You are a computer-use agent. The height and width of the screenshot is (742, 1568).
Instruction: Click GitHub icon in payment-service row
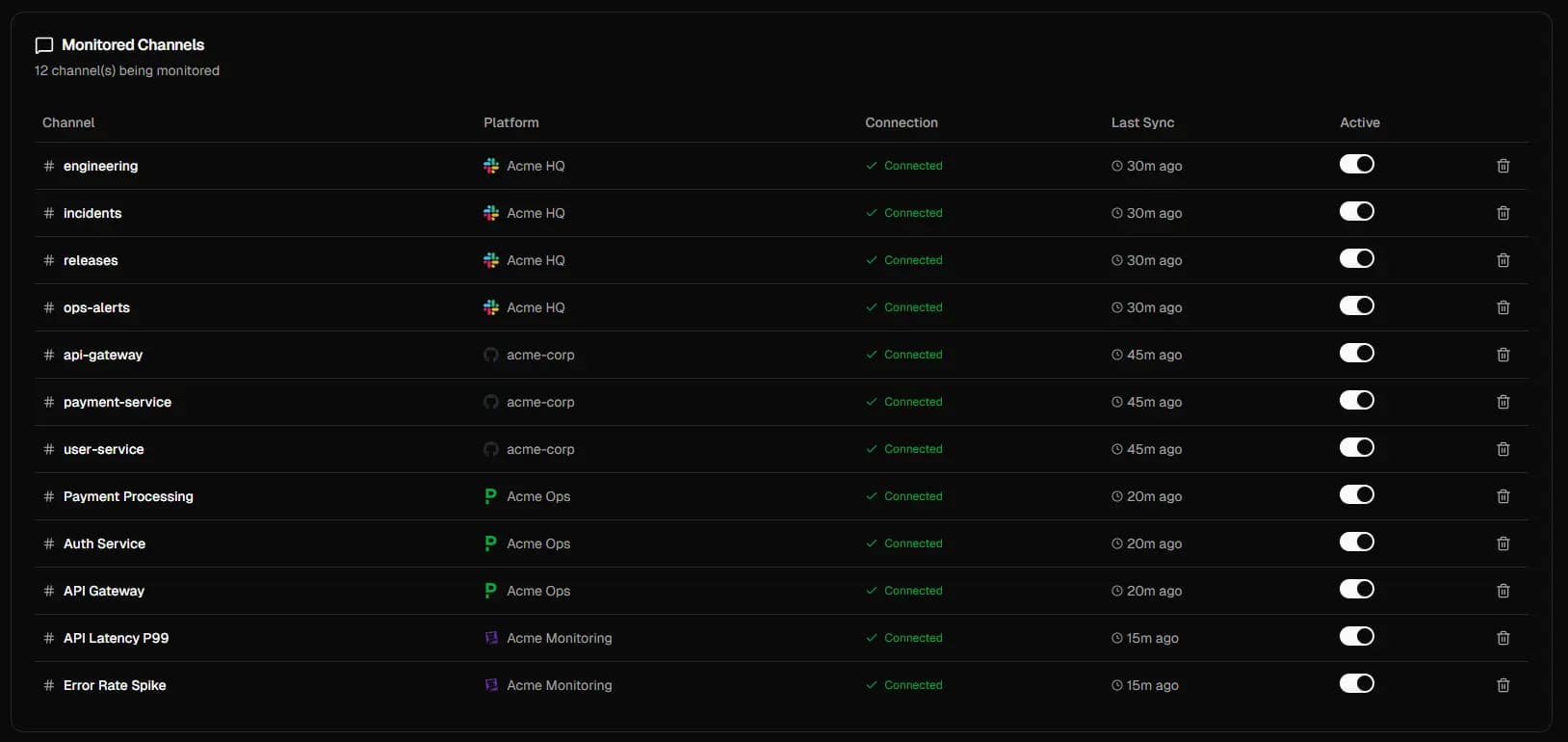[491, 402]
